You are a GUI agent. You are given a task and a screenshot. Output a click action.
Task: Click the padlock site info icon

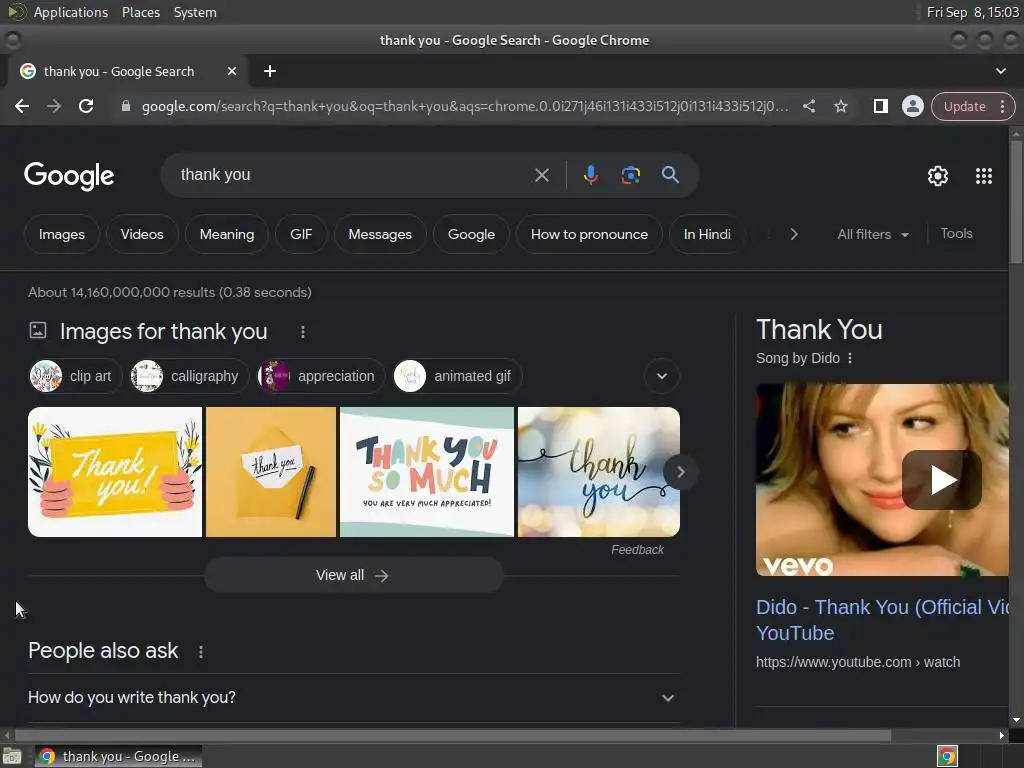125,106
